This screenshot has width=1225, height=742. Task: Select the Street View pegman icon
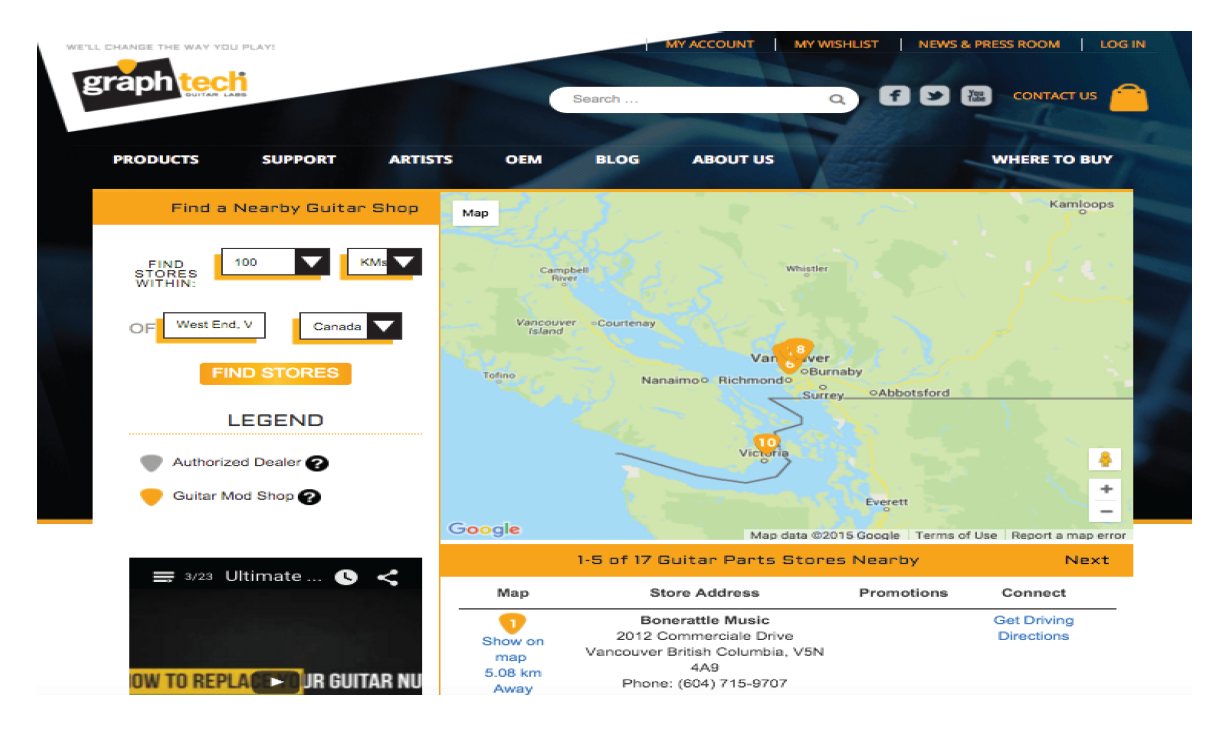click(x=1105, y=460)
